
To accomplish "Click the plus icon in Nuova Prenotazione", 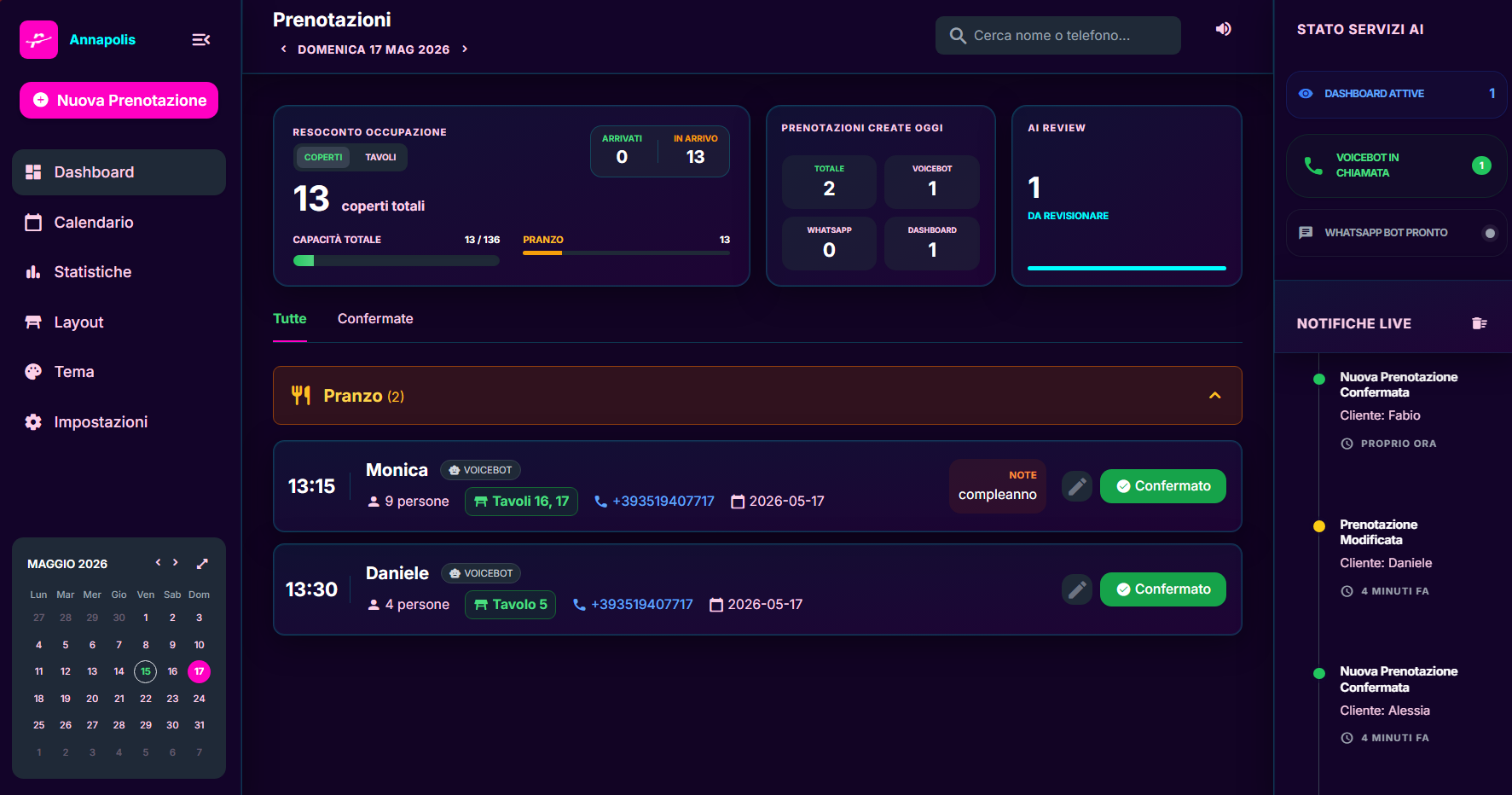I will 40,101.
